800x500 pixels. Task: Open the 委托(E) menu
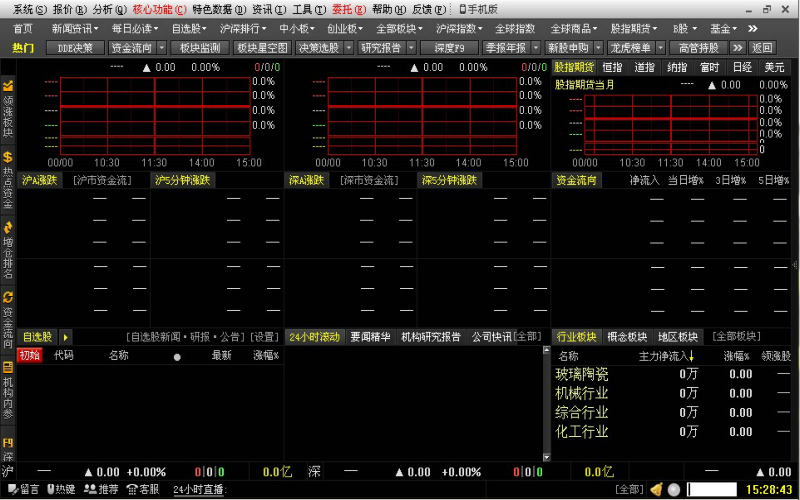349,9
